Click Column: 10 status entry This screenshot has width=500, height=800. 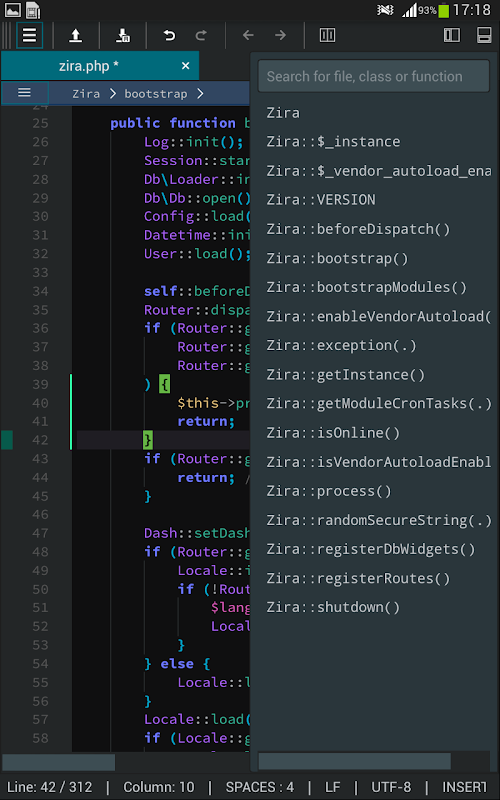[159, 787]
